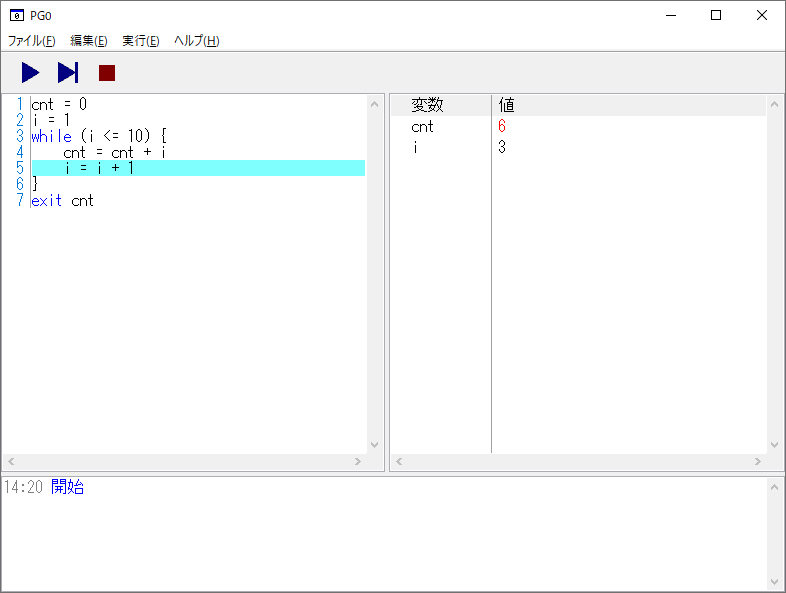Click the red value 6 for cnt
The image size is (786, 593).
502,126
